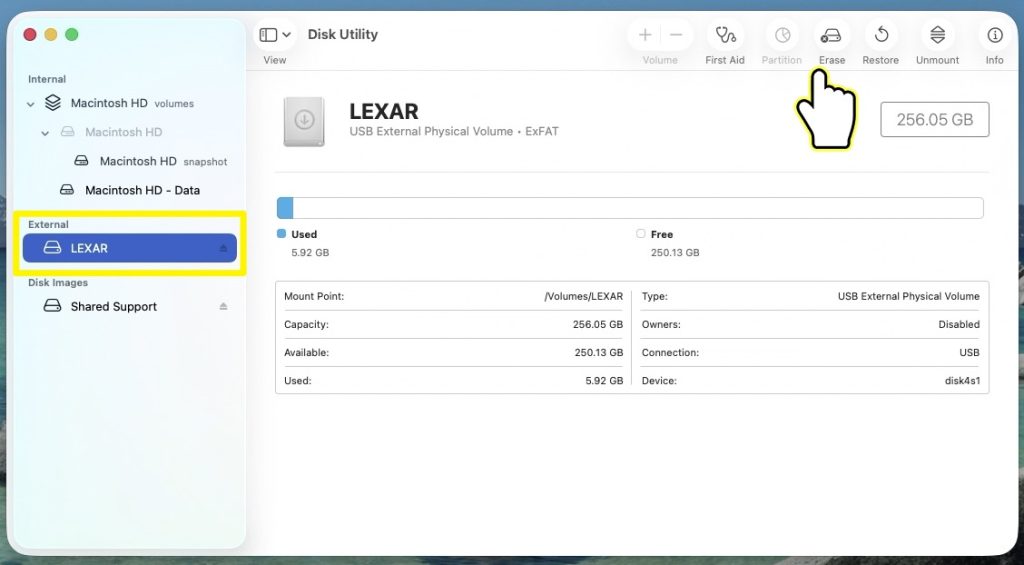This screenshot has height=565, width=1024.
Task: Select the LEXAR external drive
Action: tap(90, 248)
